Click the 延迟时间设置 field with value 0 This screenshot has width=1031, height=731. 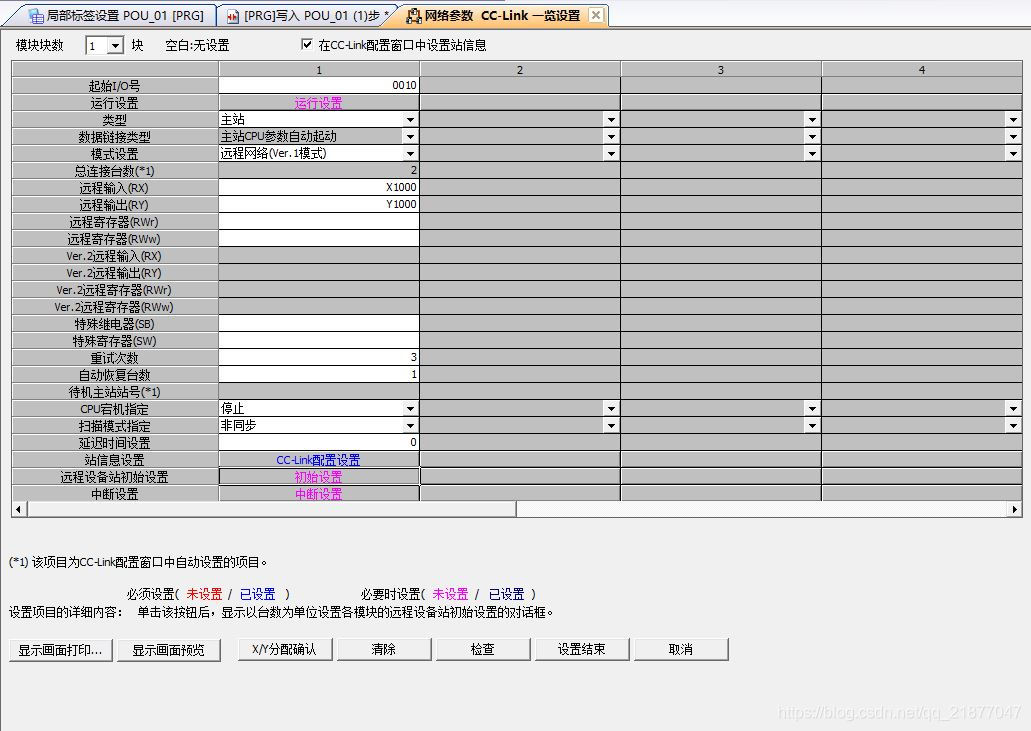pos(319,442)
